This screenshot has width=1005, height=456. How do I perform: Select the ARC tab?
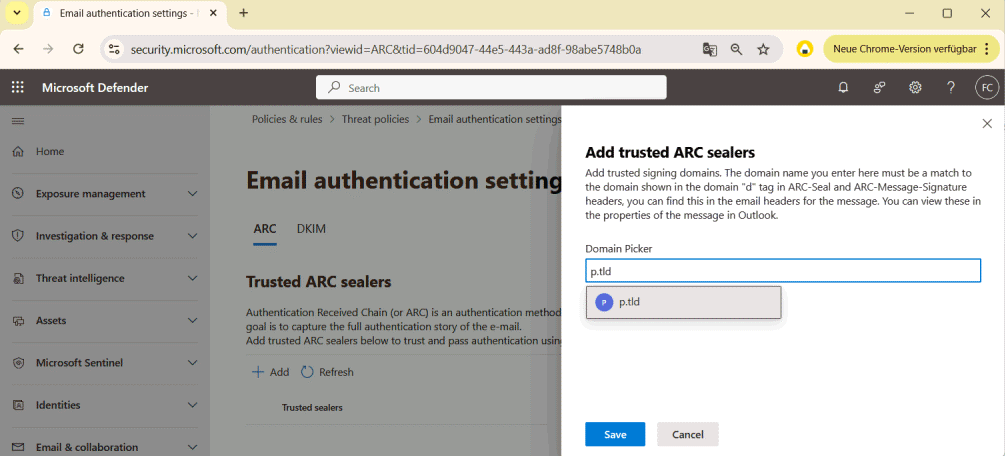pos(265,229)
